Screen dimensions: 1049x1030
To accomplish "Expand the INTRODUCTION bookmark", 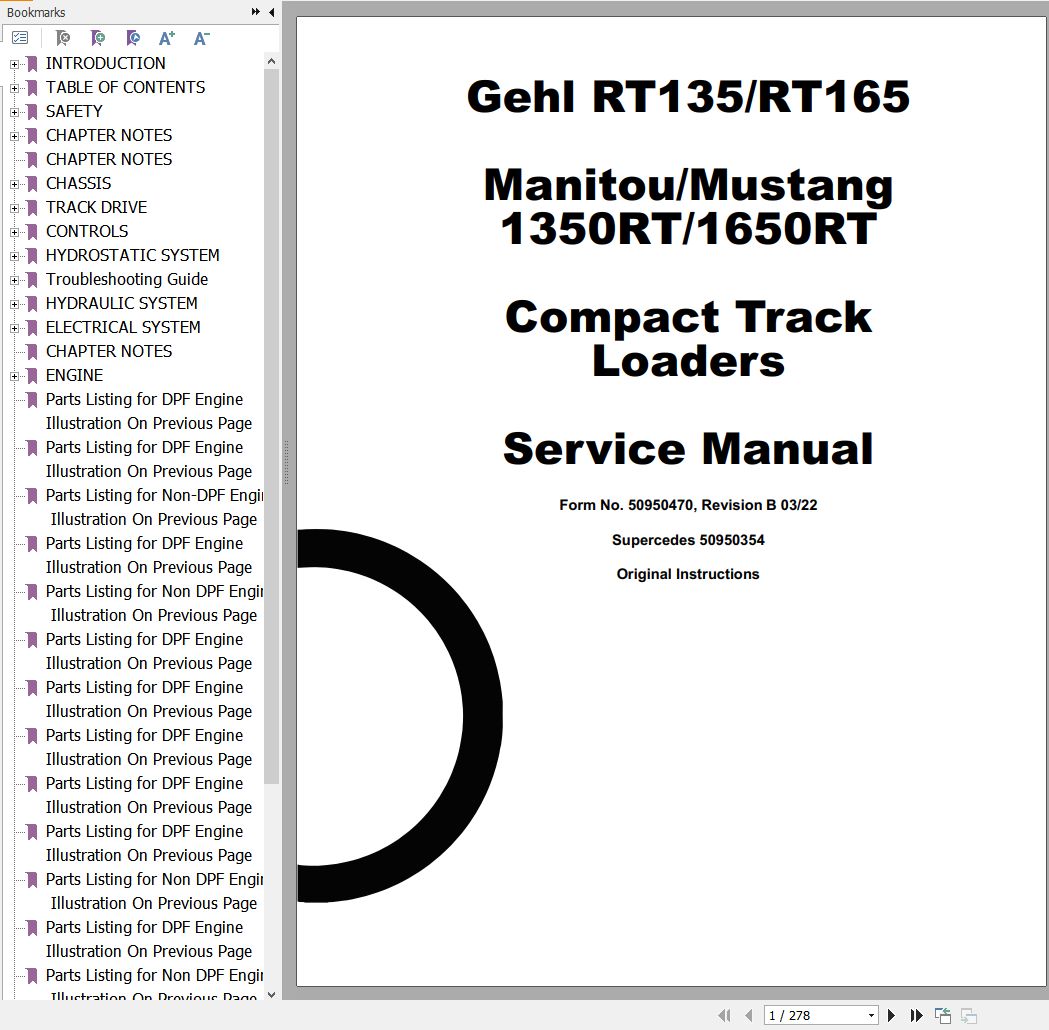I will [x=14, y=64].
